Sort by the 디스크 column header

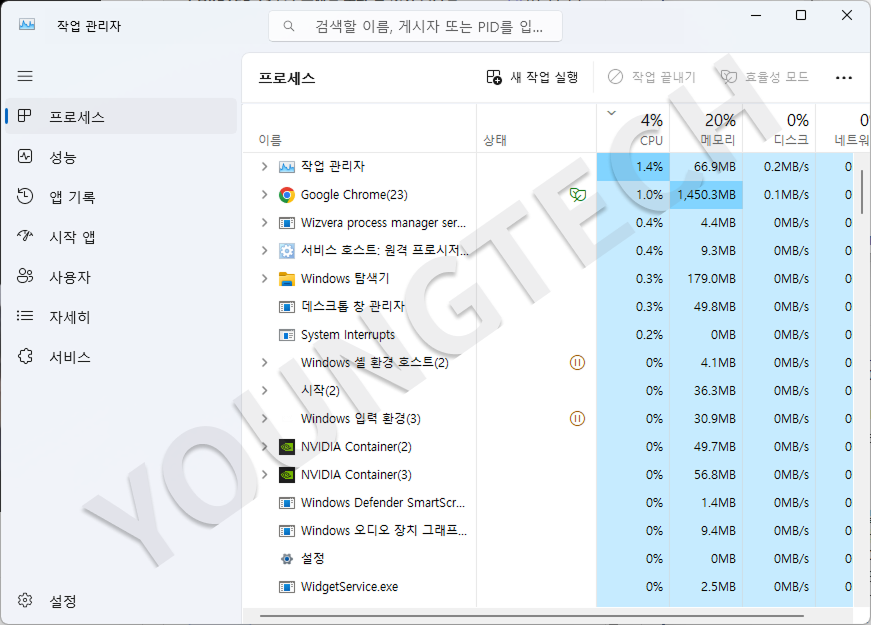coord(779,128)
